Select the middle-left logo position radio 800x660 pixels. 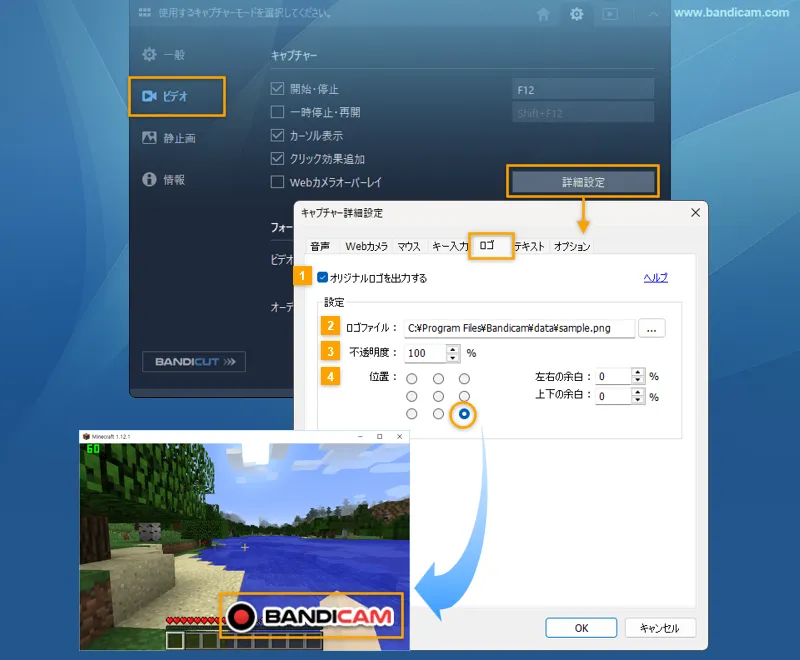(412, 396)
